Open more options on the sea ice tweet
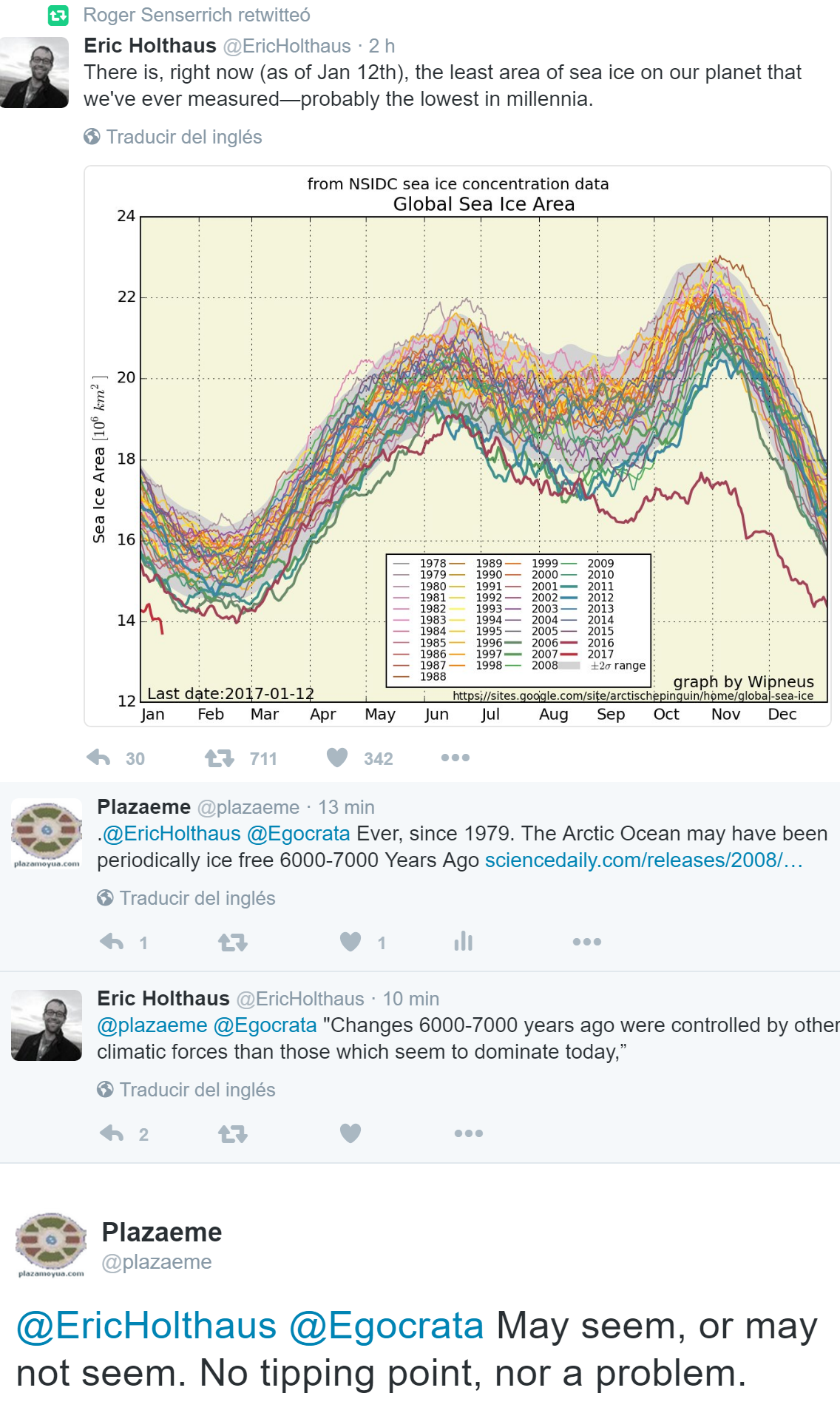840x1416 pixels. tap(455, 758)
